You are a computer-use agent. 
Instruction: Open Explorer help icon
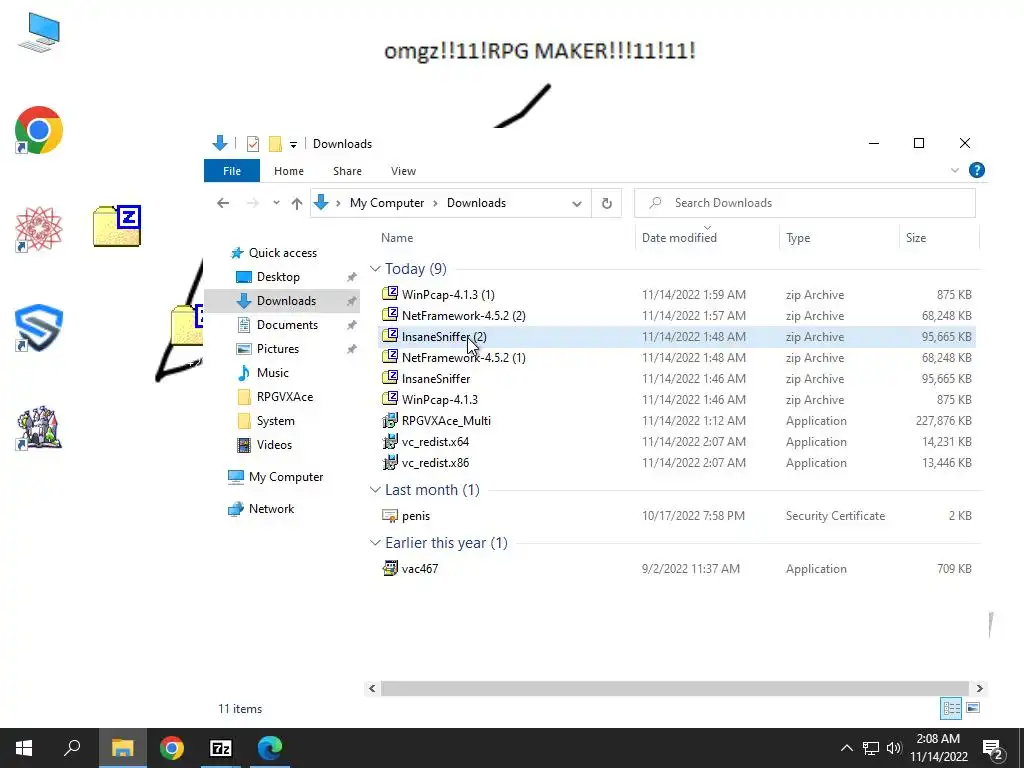click(x=977, y=170)
